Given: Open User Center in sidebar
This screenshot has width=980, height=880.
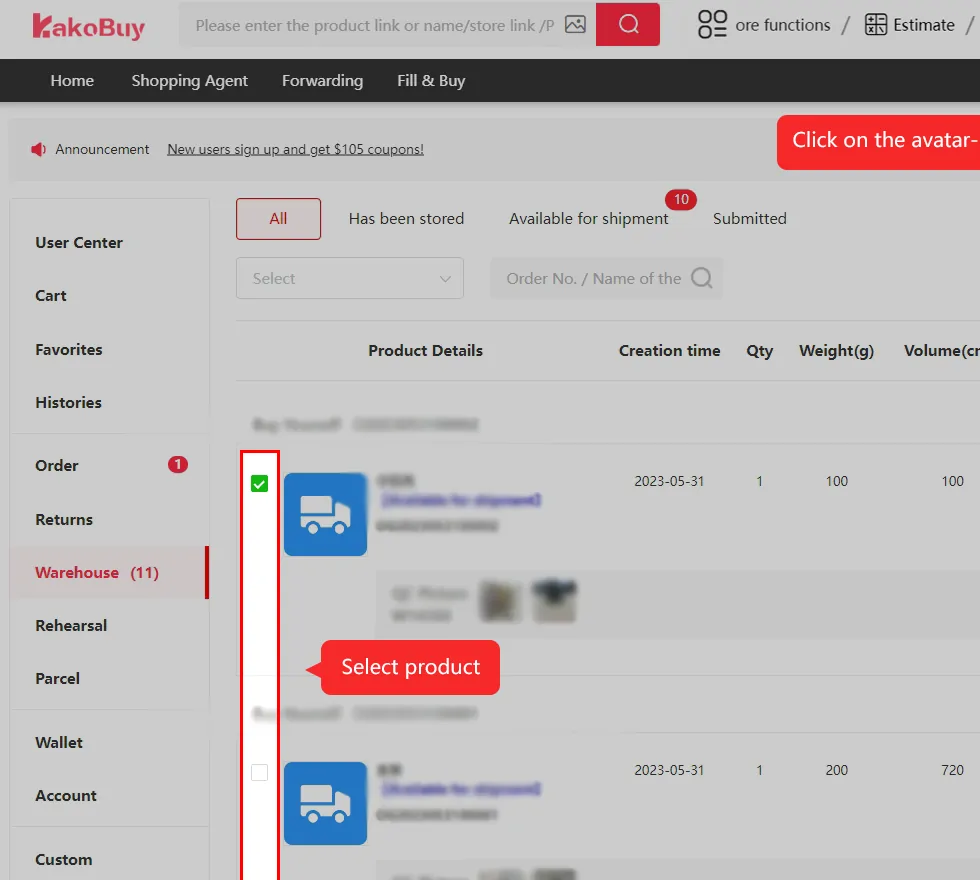Looking at the screenshot, I should tap(79, 242).
